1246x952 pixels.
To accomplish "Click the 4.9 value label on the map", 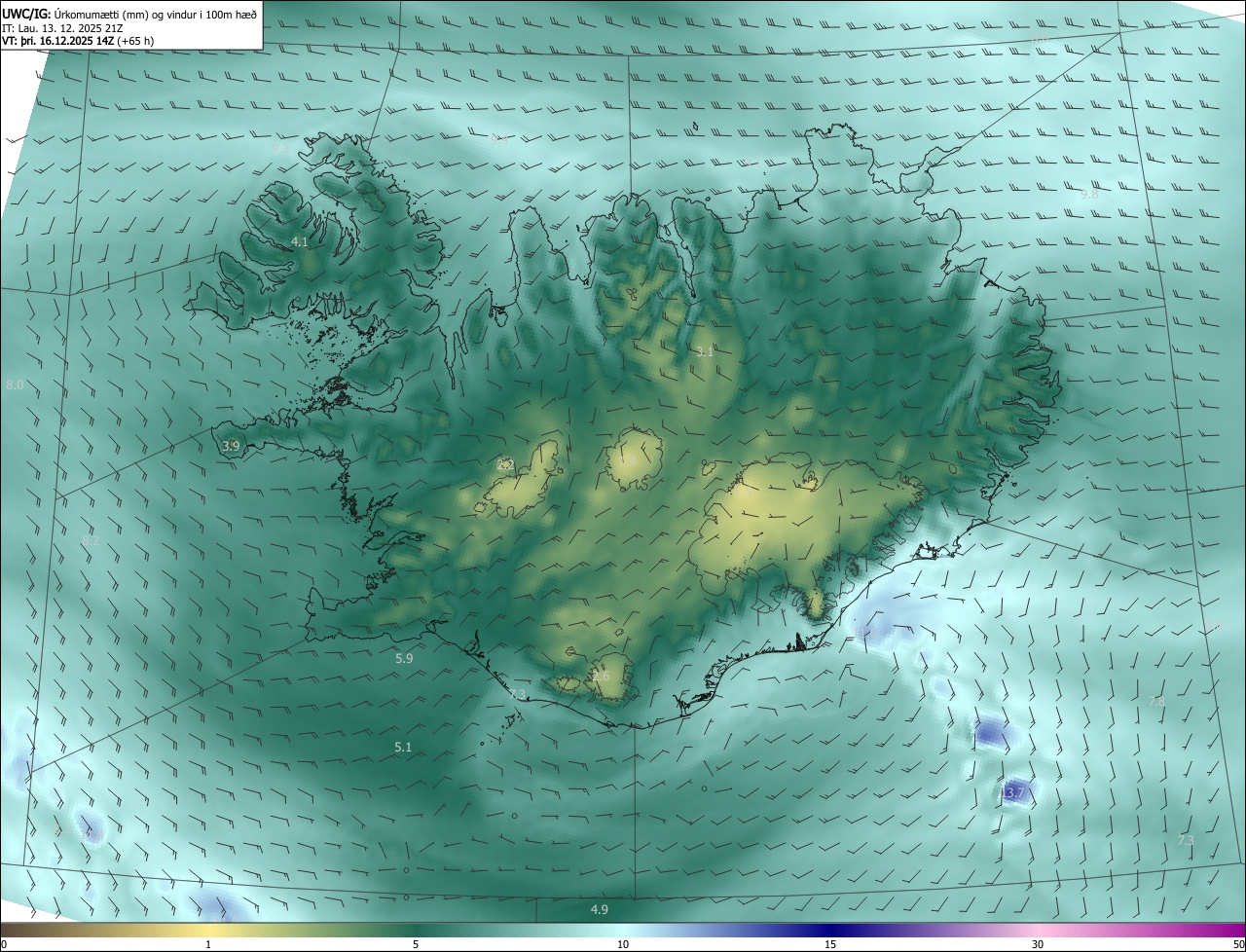I will (600, 909).
